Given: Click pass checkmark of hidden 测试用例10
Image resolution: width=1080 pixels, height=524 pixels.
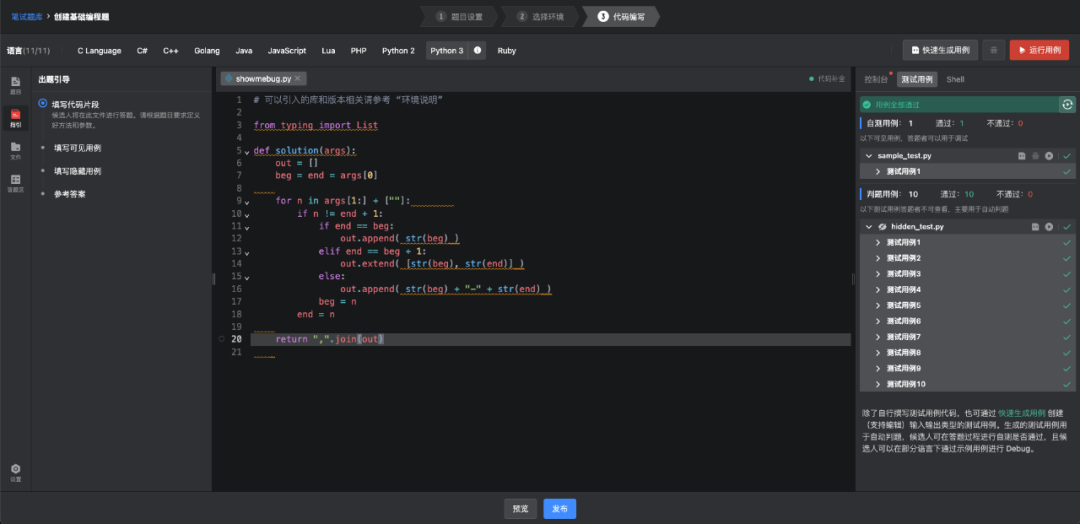Looking at the screenshot, I should (x=1067, y=384).
